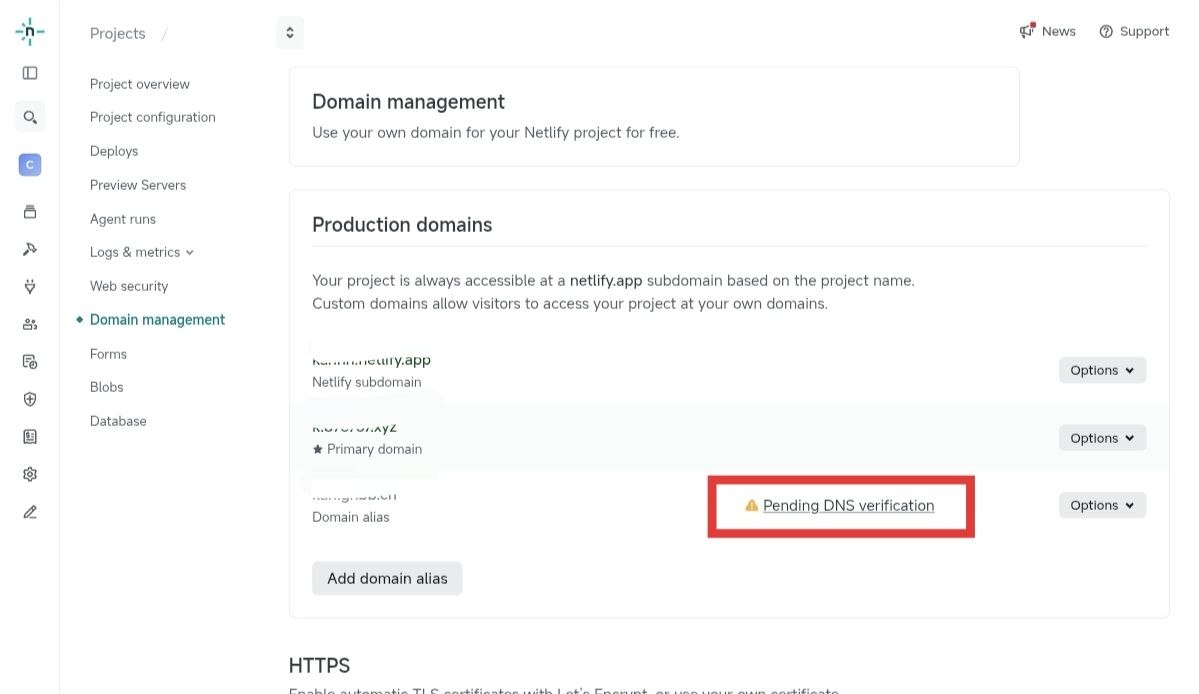Screen dimensions: 1199x694
Task: Click the warning icon beside Pending DNS verification
Action: click(x=752, y=505)
